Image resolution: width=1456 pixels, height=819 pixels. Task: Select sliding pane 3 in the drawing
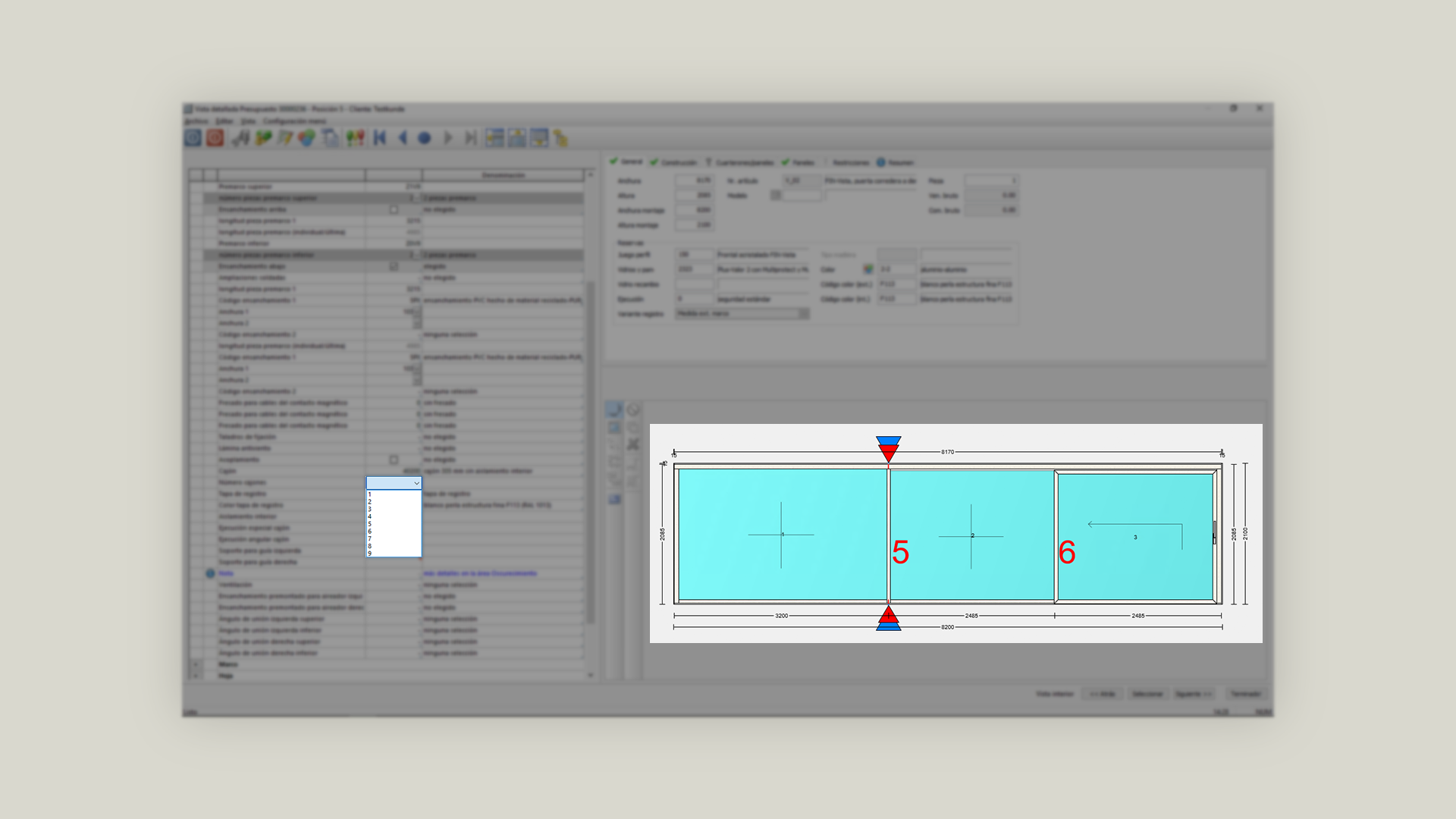click(x=1135, y=537)
